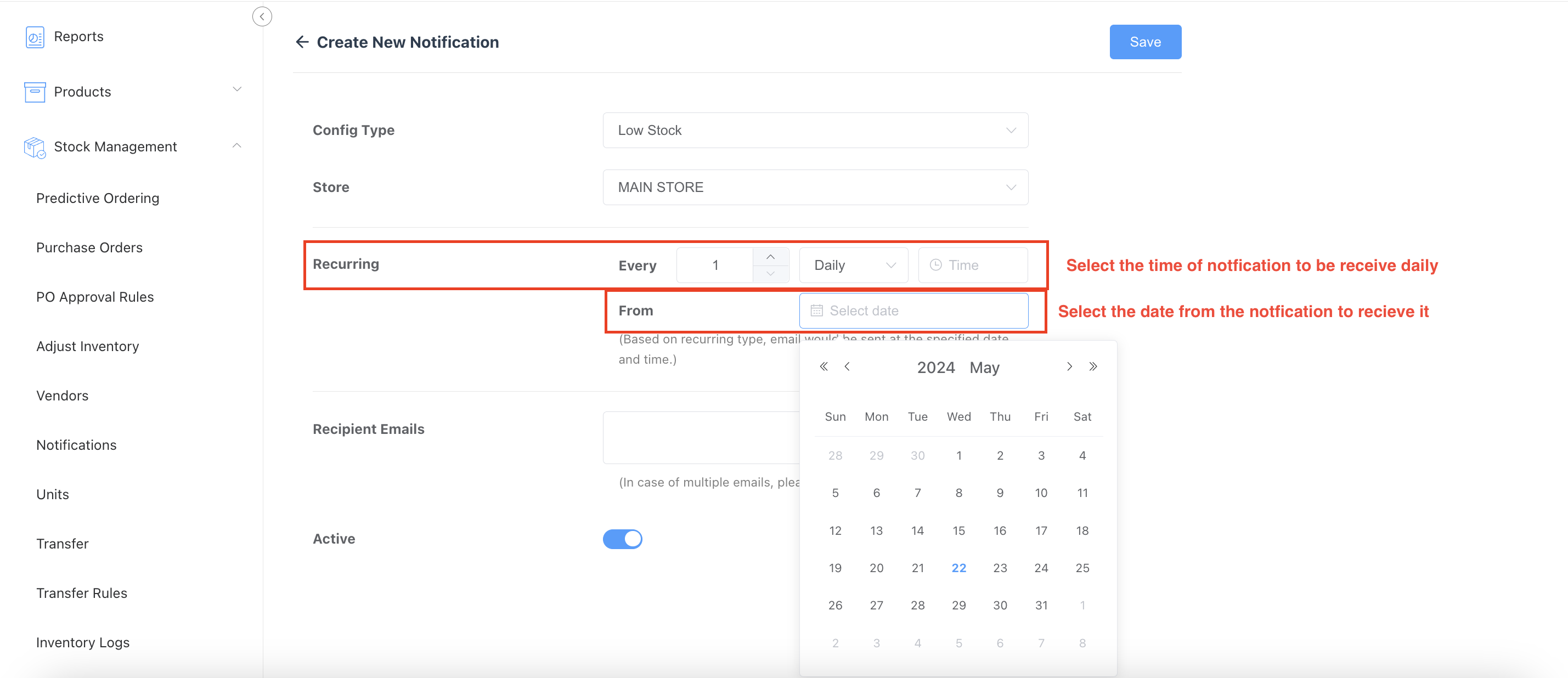Click the back arrow beside Create New Notification
The height and width of the screenshot is (678, 1568).
[302, 42]
